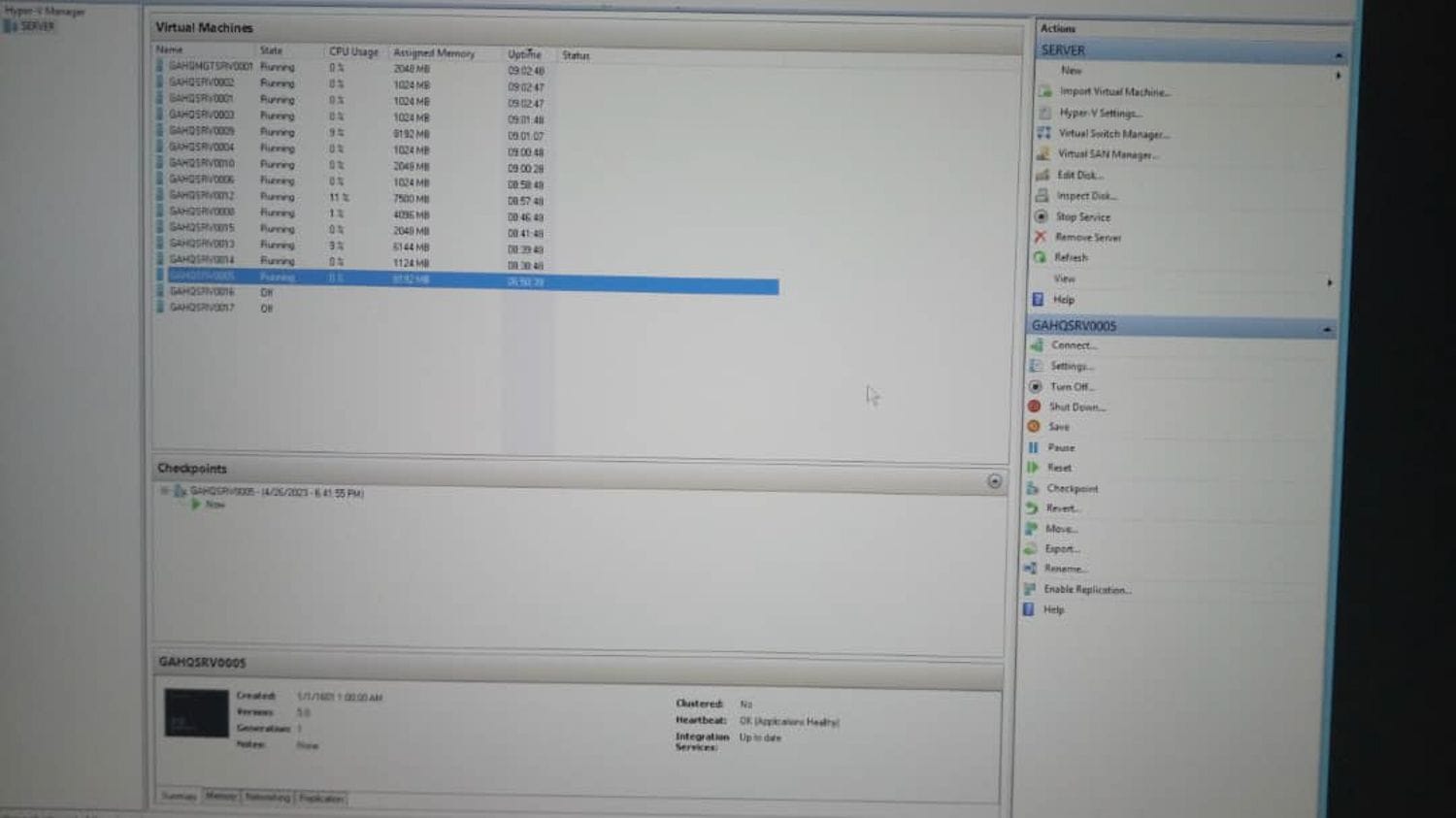Click the Connect icon for GAHQSRV0005
This screenshot has width=1456, height=818.
click(1037, 344)
